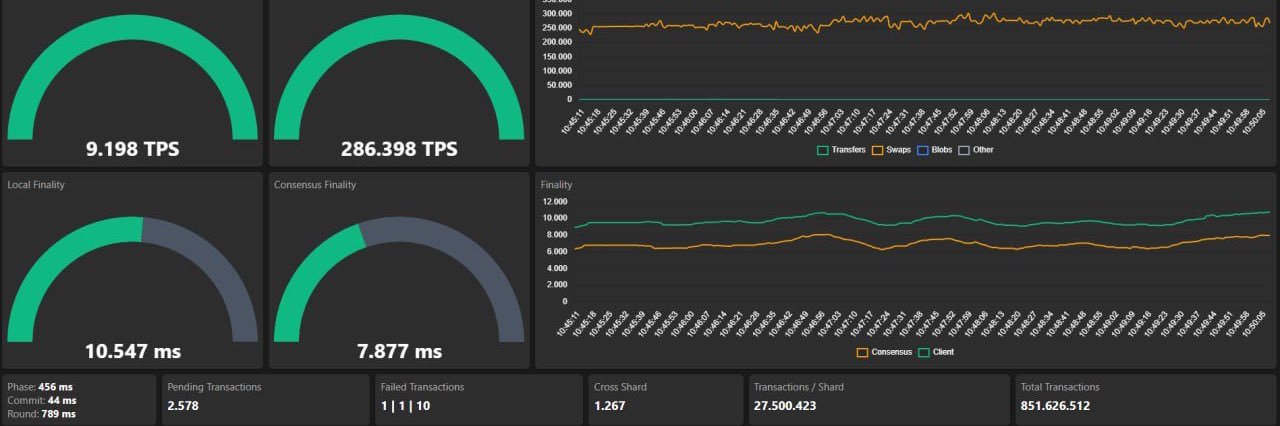Toggle the Blobs series in the legend
The image size is (1280, 426).
pyautogui.click(x=934, y=150)
